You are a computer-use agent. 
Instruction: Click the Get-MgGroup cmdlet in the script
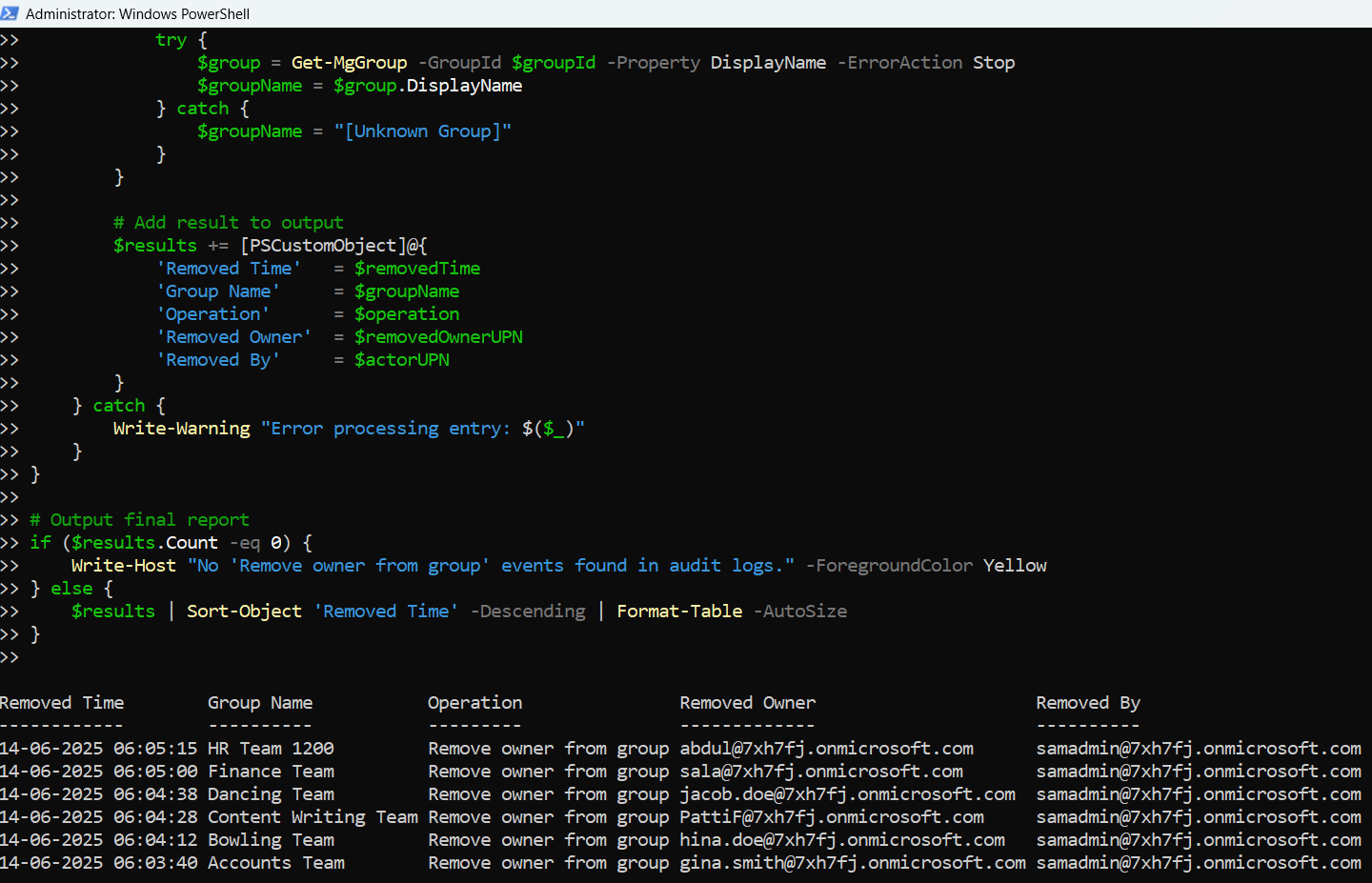(x=349, y=63)
